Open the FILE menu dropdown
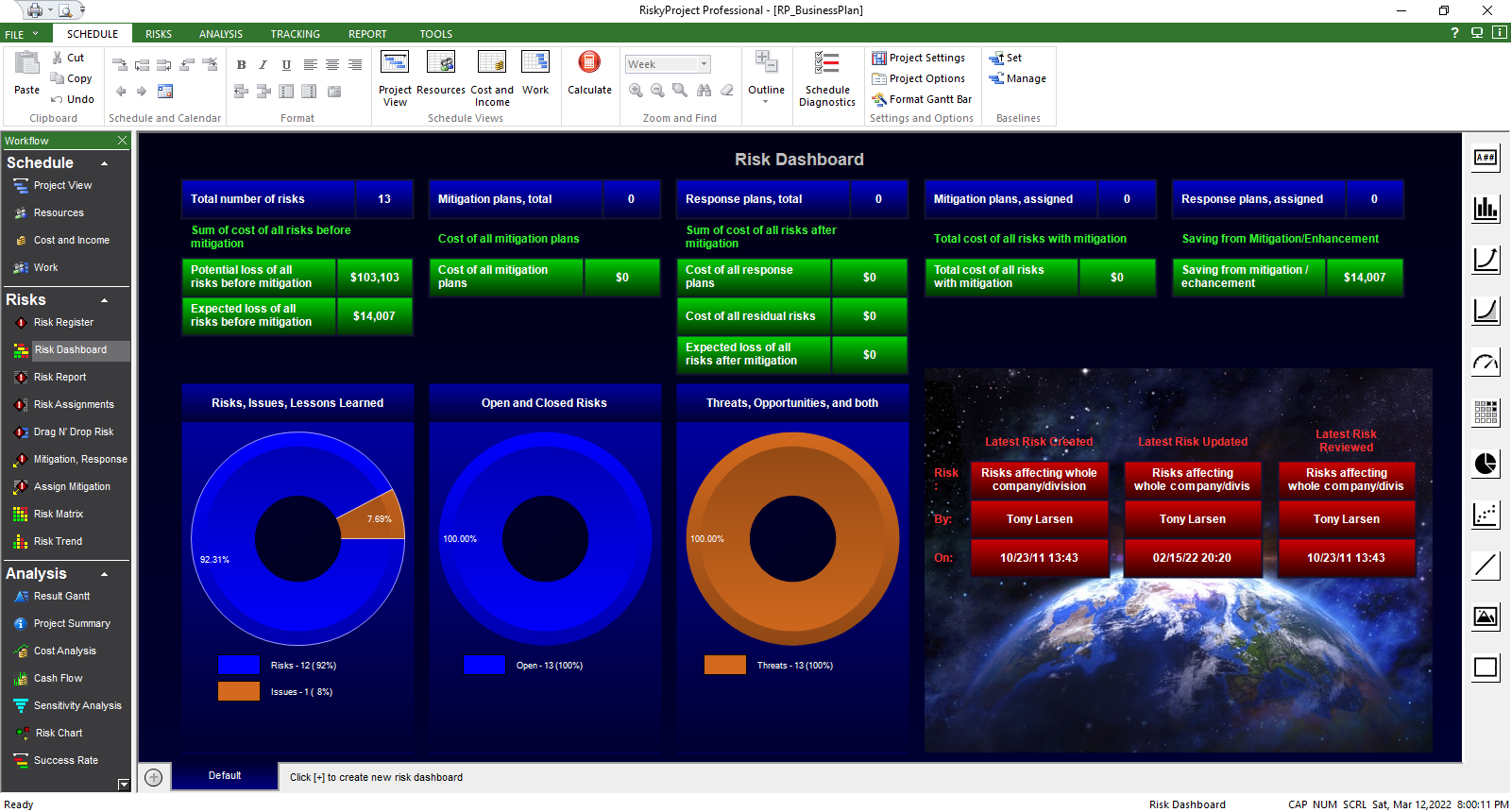This screenshot has height=812, width=1511. 22,34
